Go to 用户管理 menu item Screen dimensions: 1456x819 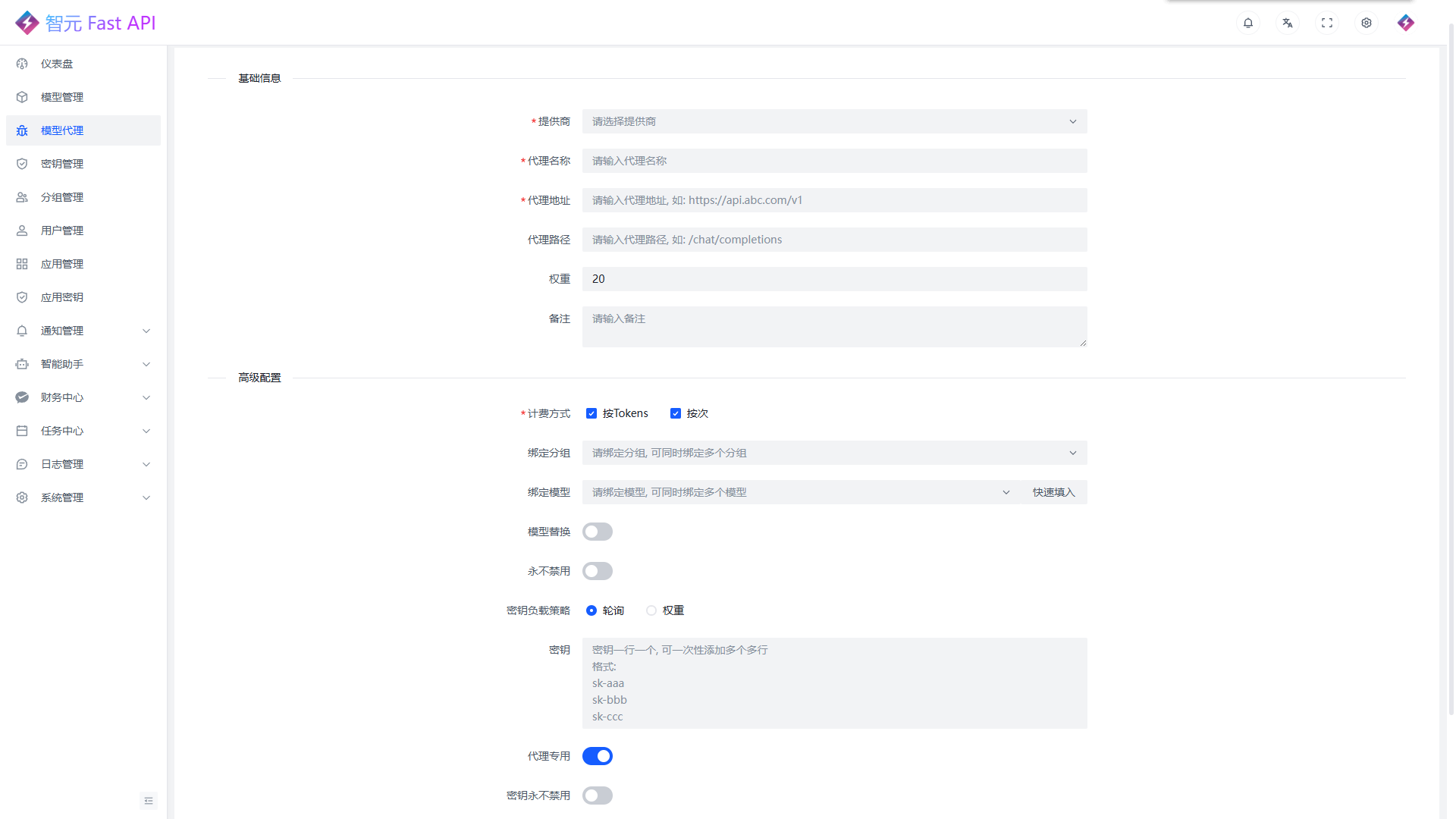pos(62,231)
